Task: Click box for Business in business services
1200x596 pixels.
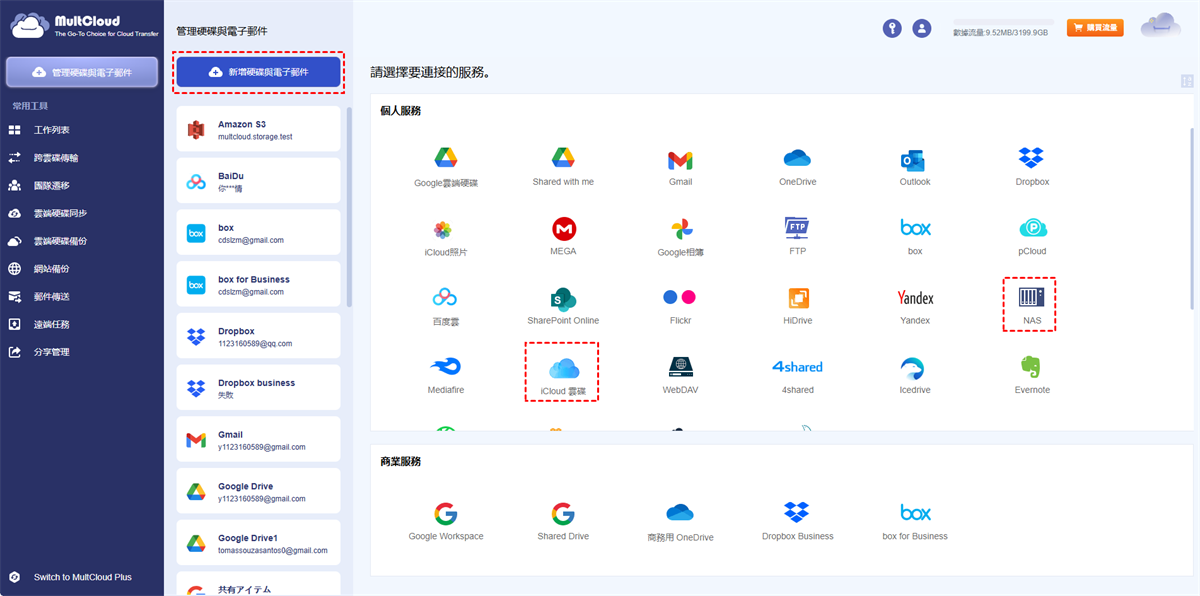Action: (914, 513)
